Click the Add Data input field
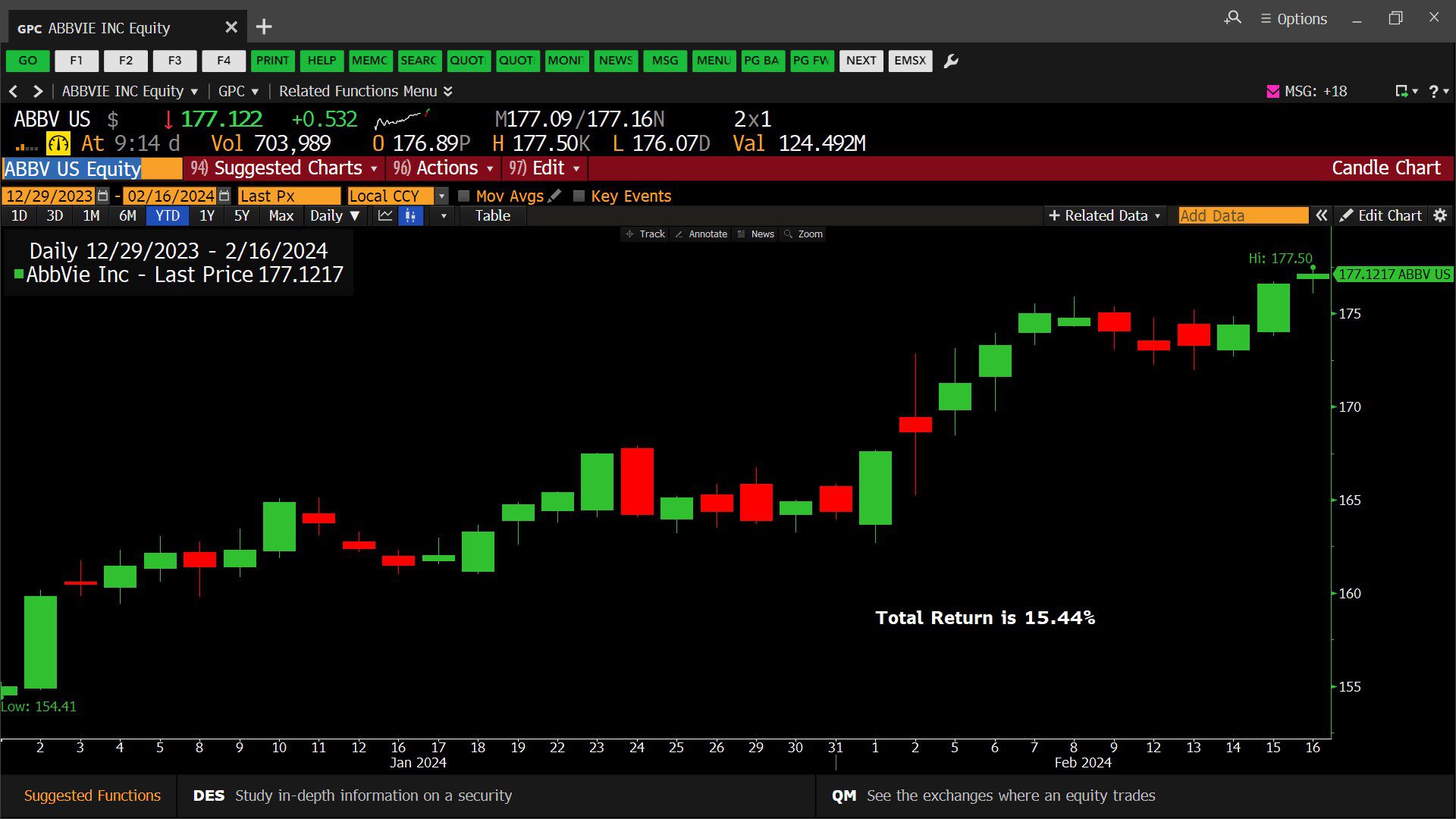 pyautogui.click(x=1244, y=215)
